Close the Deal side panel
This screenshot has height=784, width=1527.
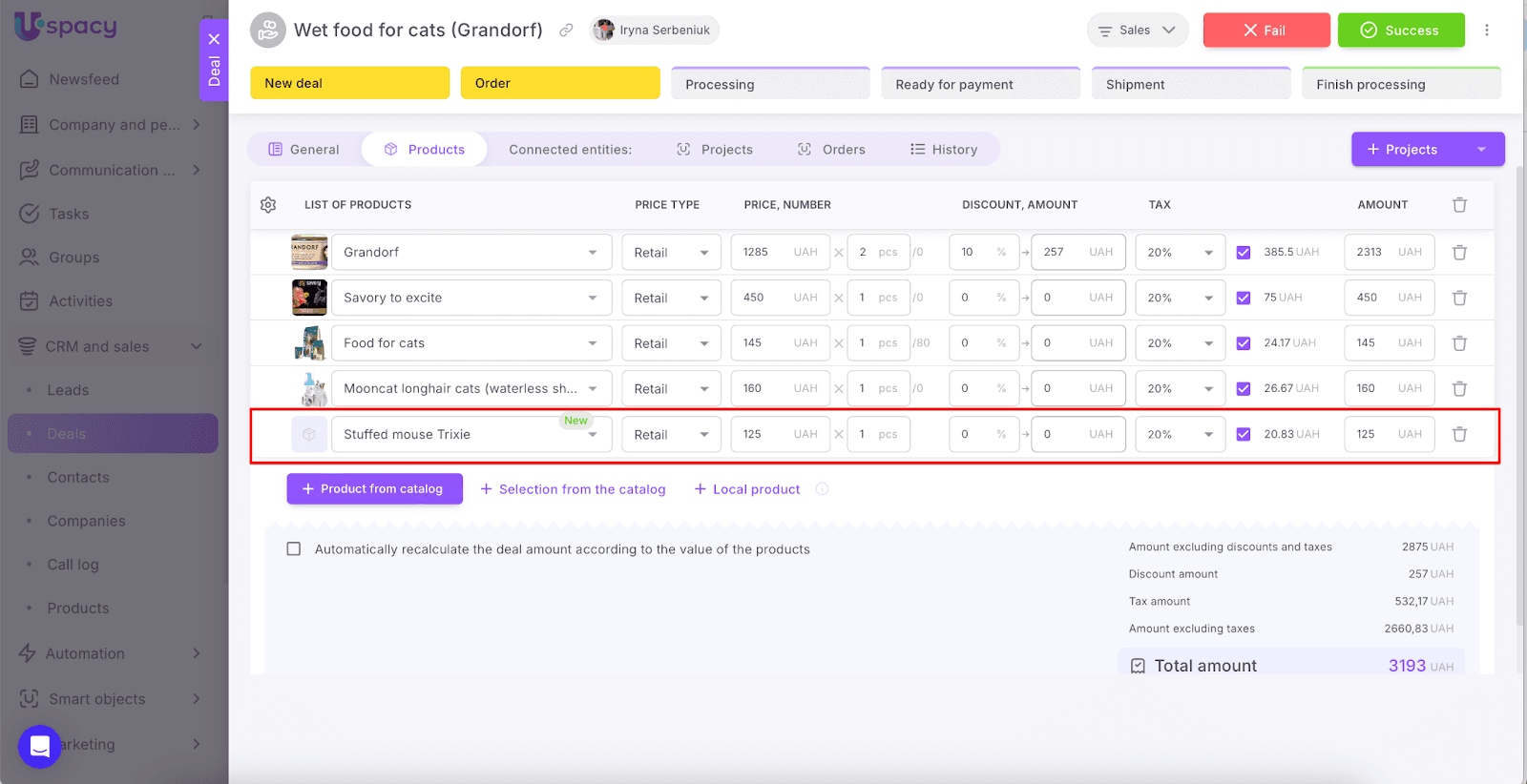[x=214, y=39]
